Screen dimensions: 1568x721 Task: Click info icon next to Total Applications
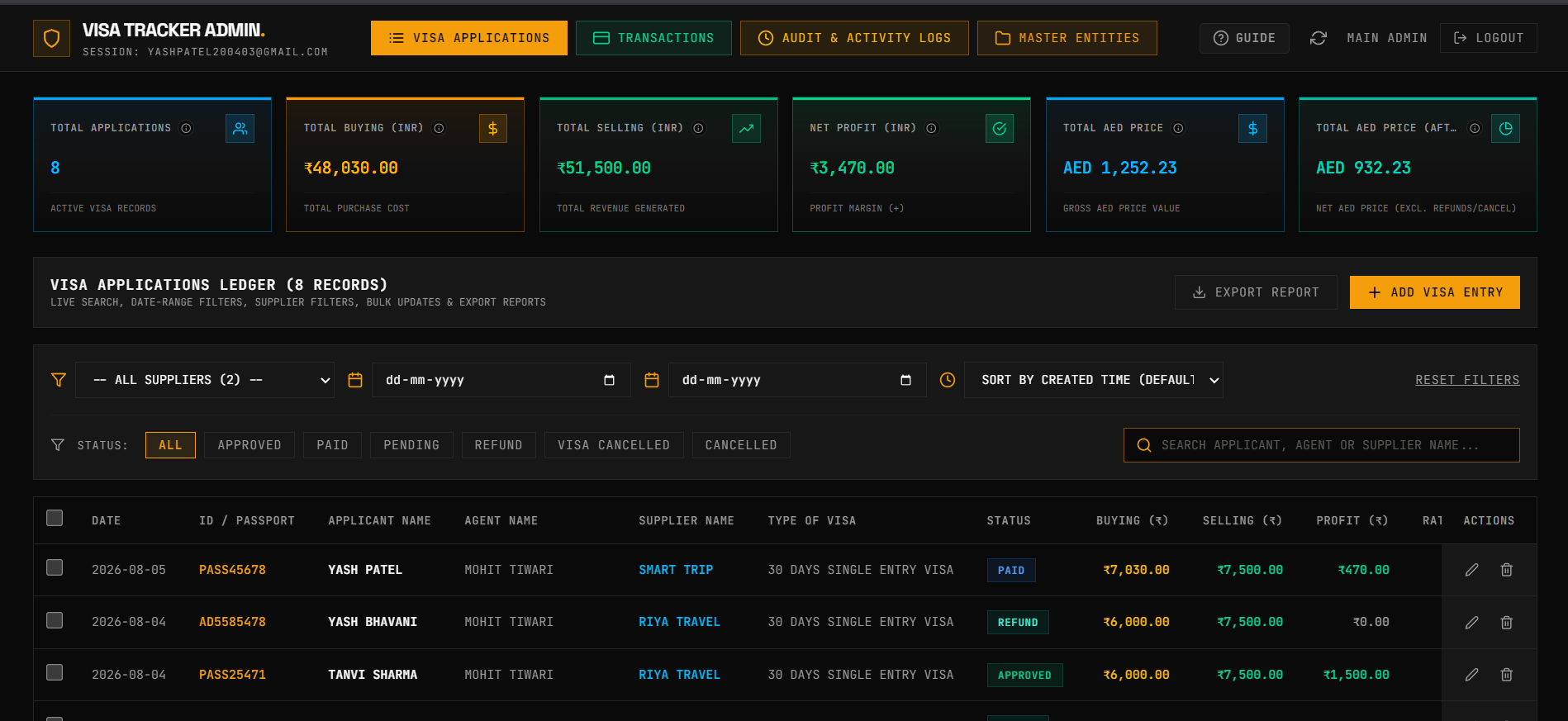click(x=186, y=128)
